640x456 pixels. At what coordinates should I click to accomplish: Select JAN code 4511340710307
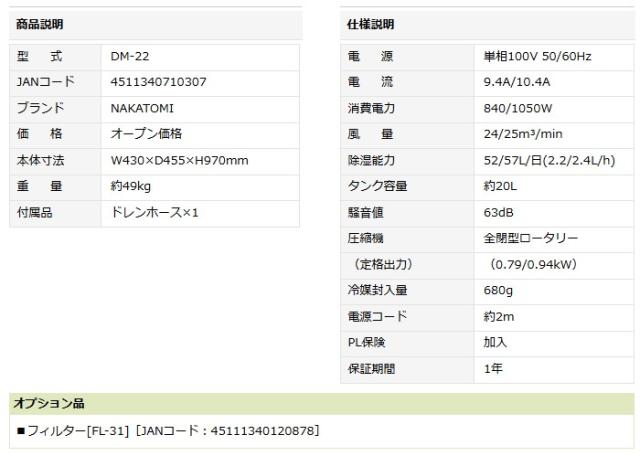coord(158,82)
